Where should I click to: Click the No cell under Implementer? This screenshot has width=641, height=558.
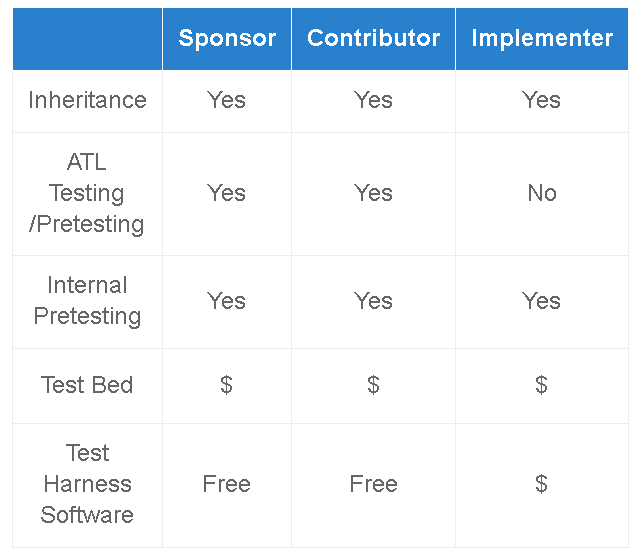coord(542,193)
